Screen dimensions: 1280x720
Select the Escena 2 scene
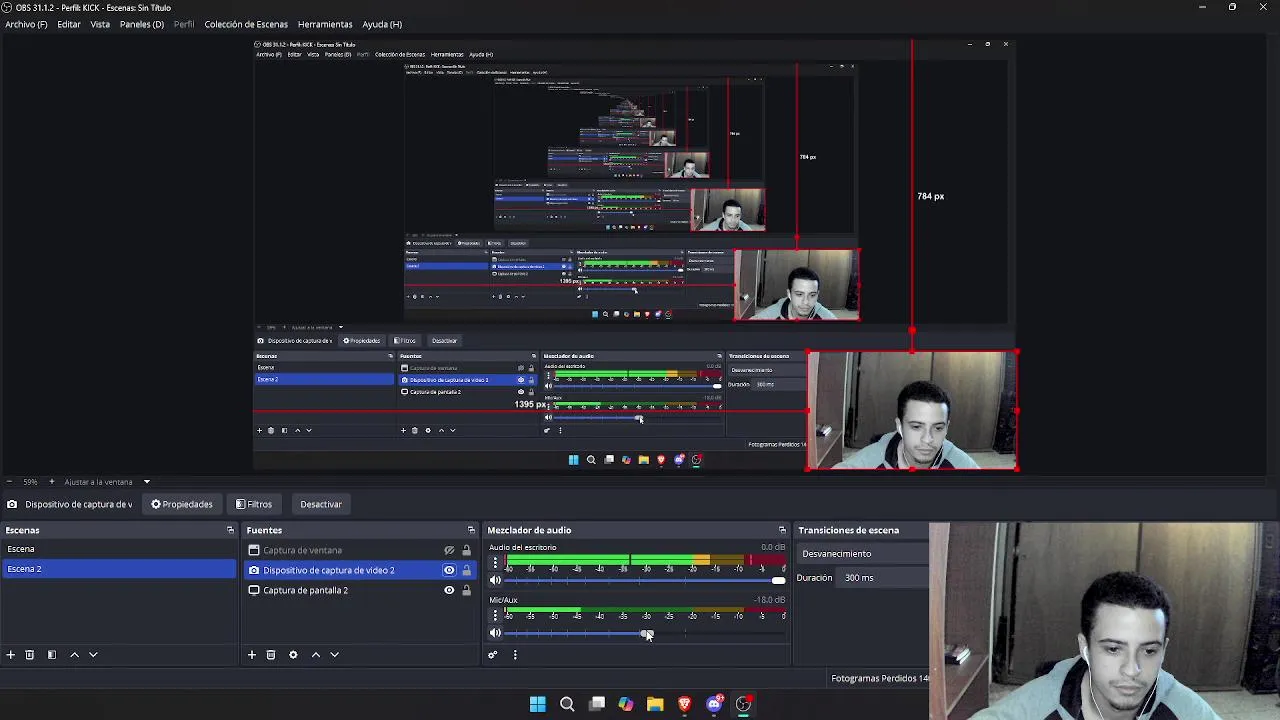coord(118,569)
